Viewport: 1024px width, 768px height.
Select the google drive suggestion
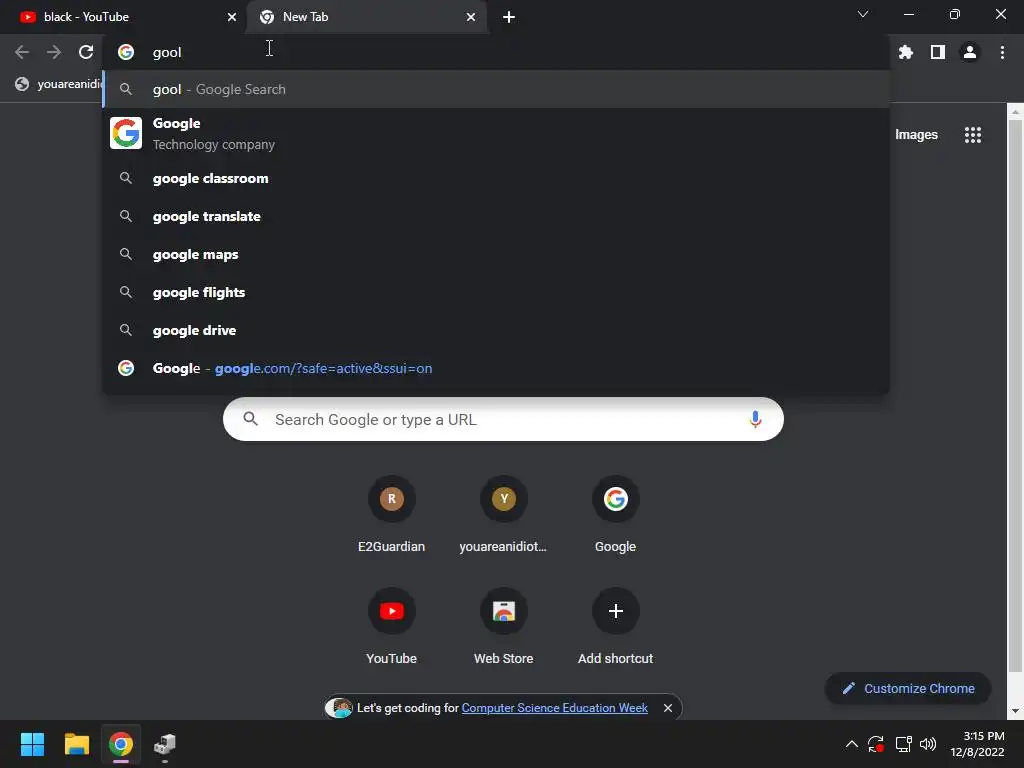click(x=496, y=330)
